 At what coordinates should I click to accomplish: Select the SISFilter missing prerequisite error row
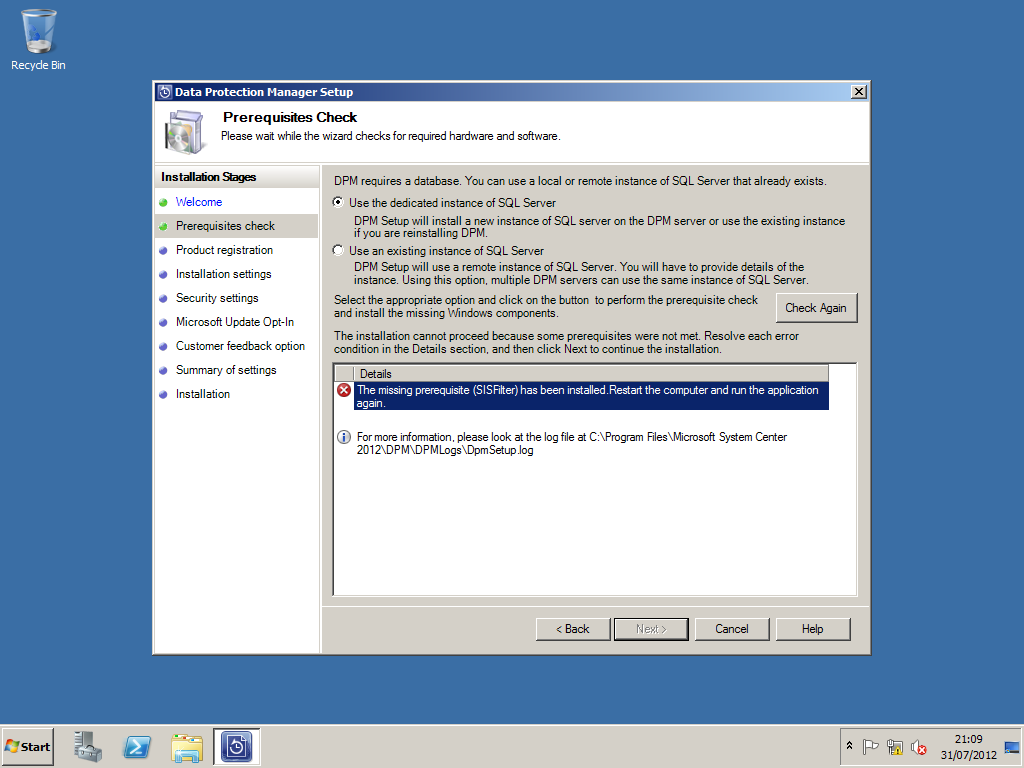(592, 396)
